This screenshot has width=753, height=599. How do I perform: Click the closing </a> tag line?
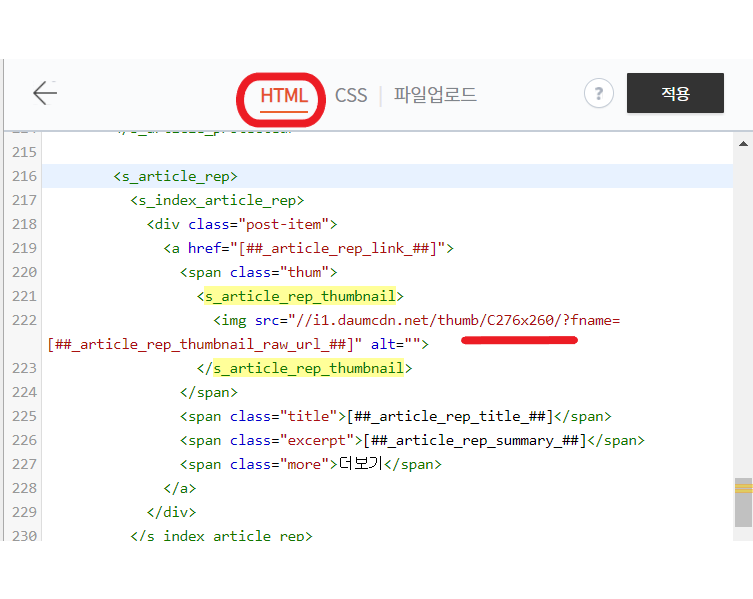click(180, 489)
